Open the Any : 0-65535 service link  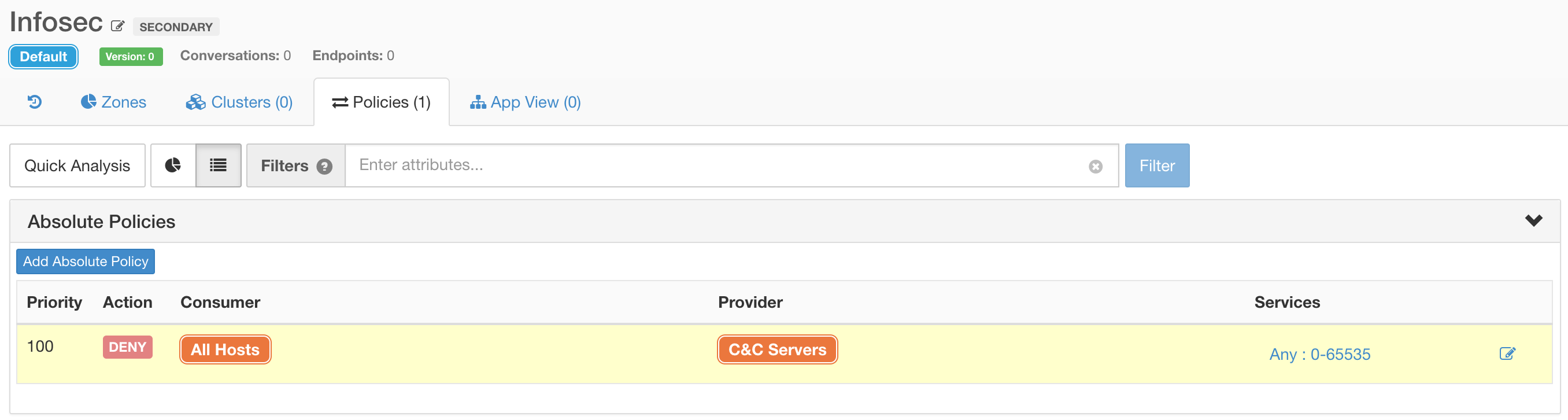pos(1319,354)
